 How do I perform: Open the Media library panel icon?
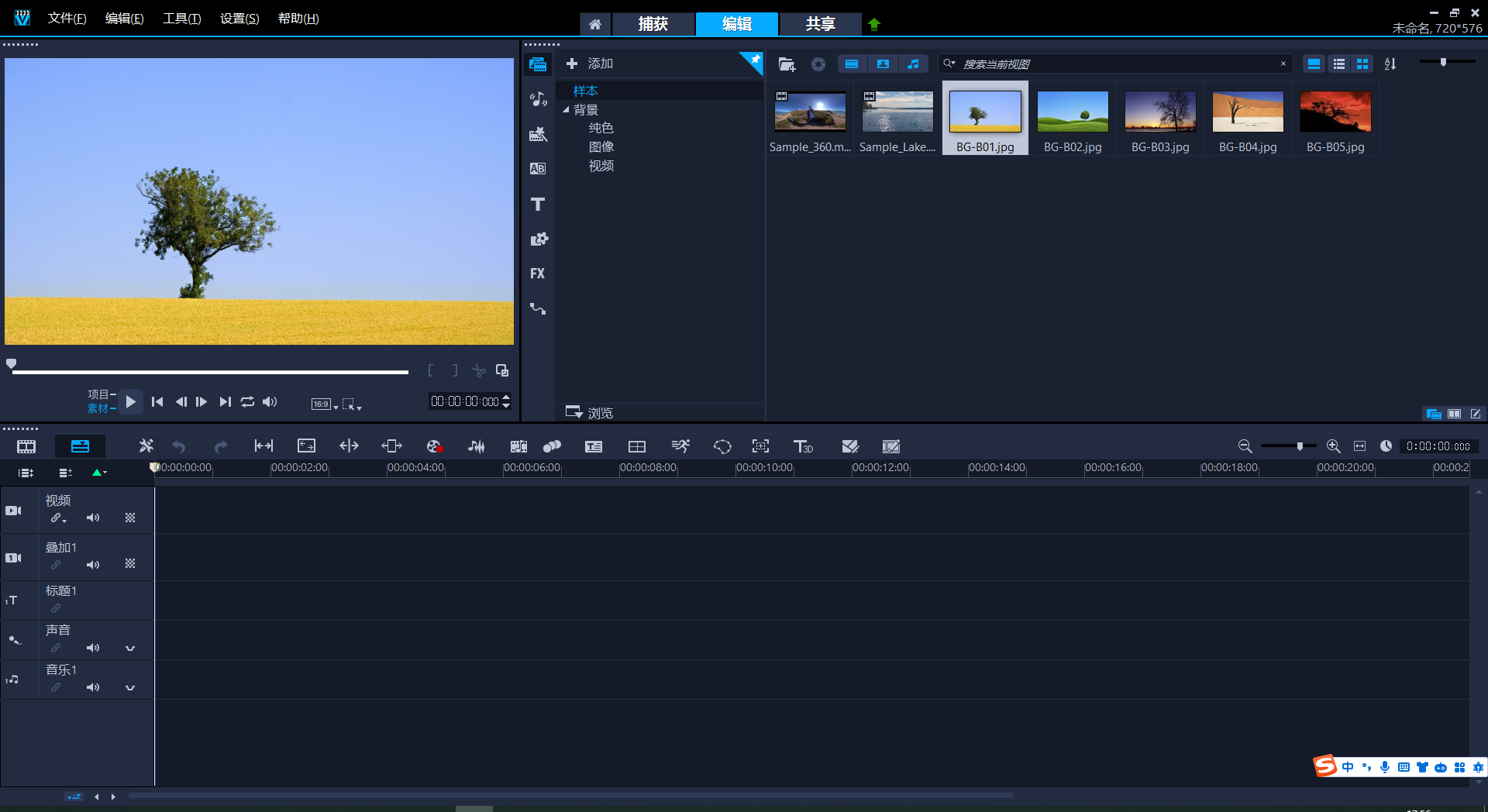pyautogui.click(x=538, y=64)
